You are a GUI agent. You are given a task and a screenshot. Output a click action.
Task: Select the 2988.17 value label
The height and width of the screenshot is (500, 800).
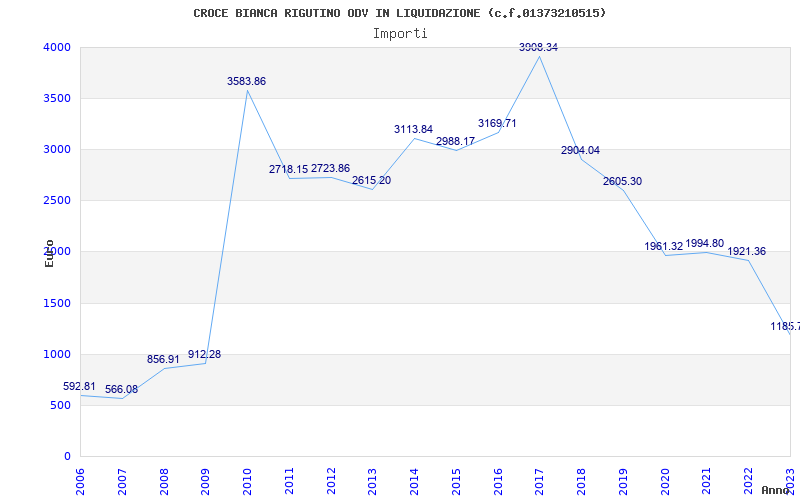pyautogui.click(x=456, y=141)
